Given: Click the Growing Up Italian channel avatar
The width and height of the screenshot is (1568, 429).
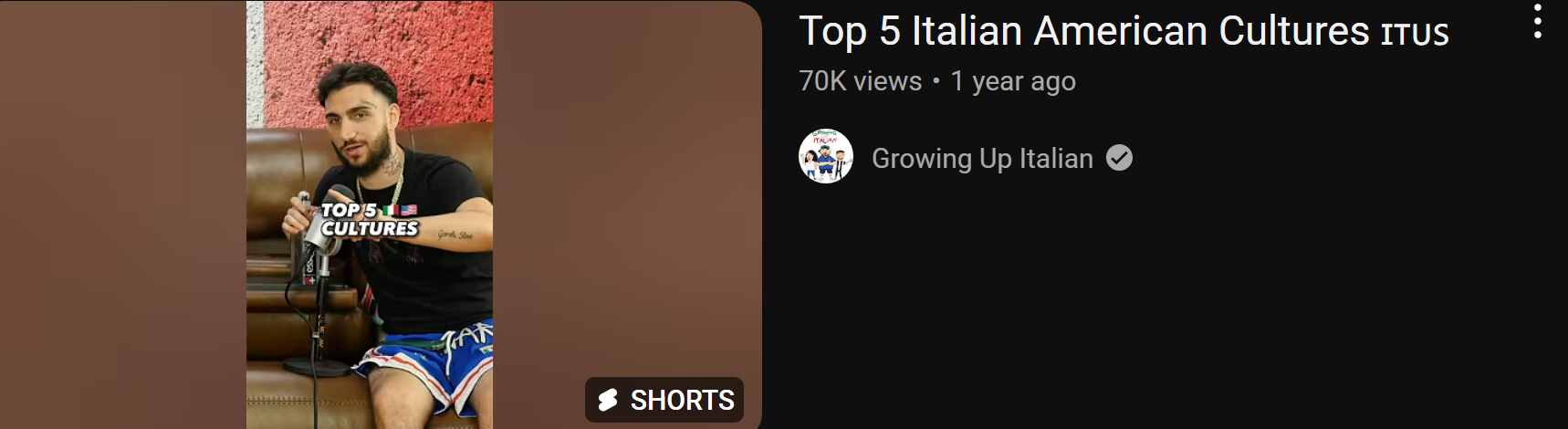Looking at the screenshot, I should pyautogui.click(x=826, y=156).
